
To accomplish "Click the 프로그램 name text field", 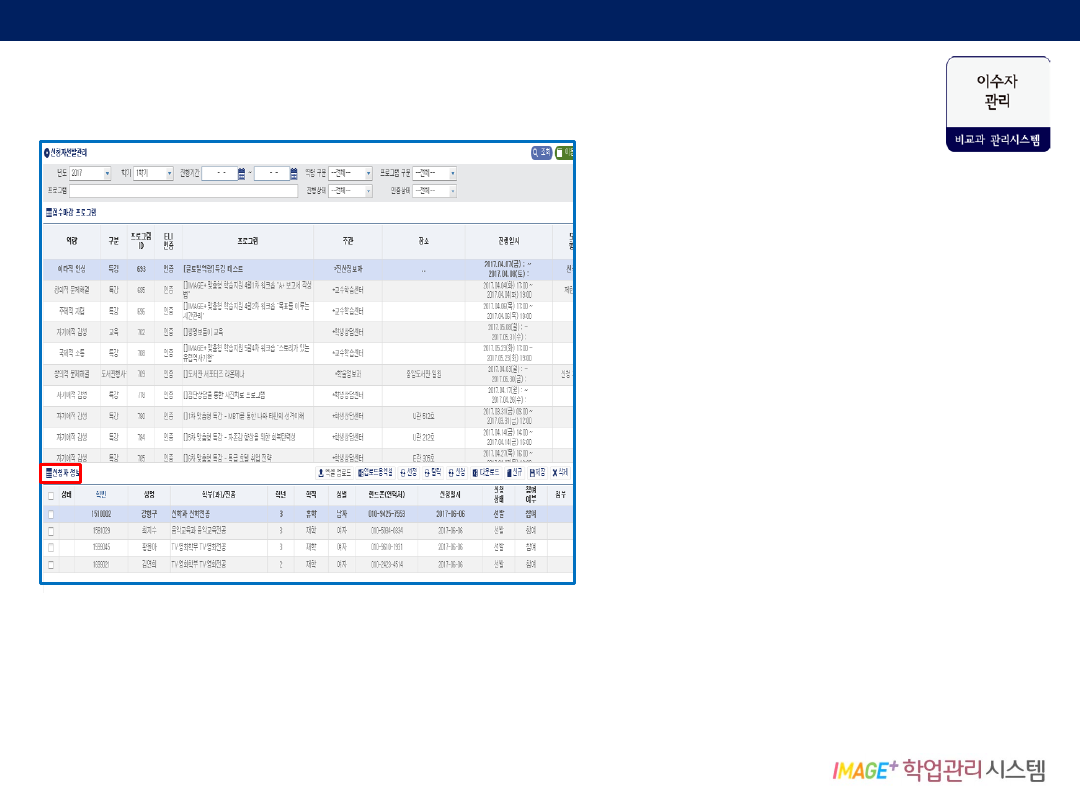I will pos(183,191).
